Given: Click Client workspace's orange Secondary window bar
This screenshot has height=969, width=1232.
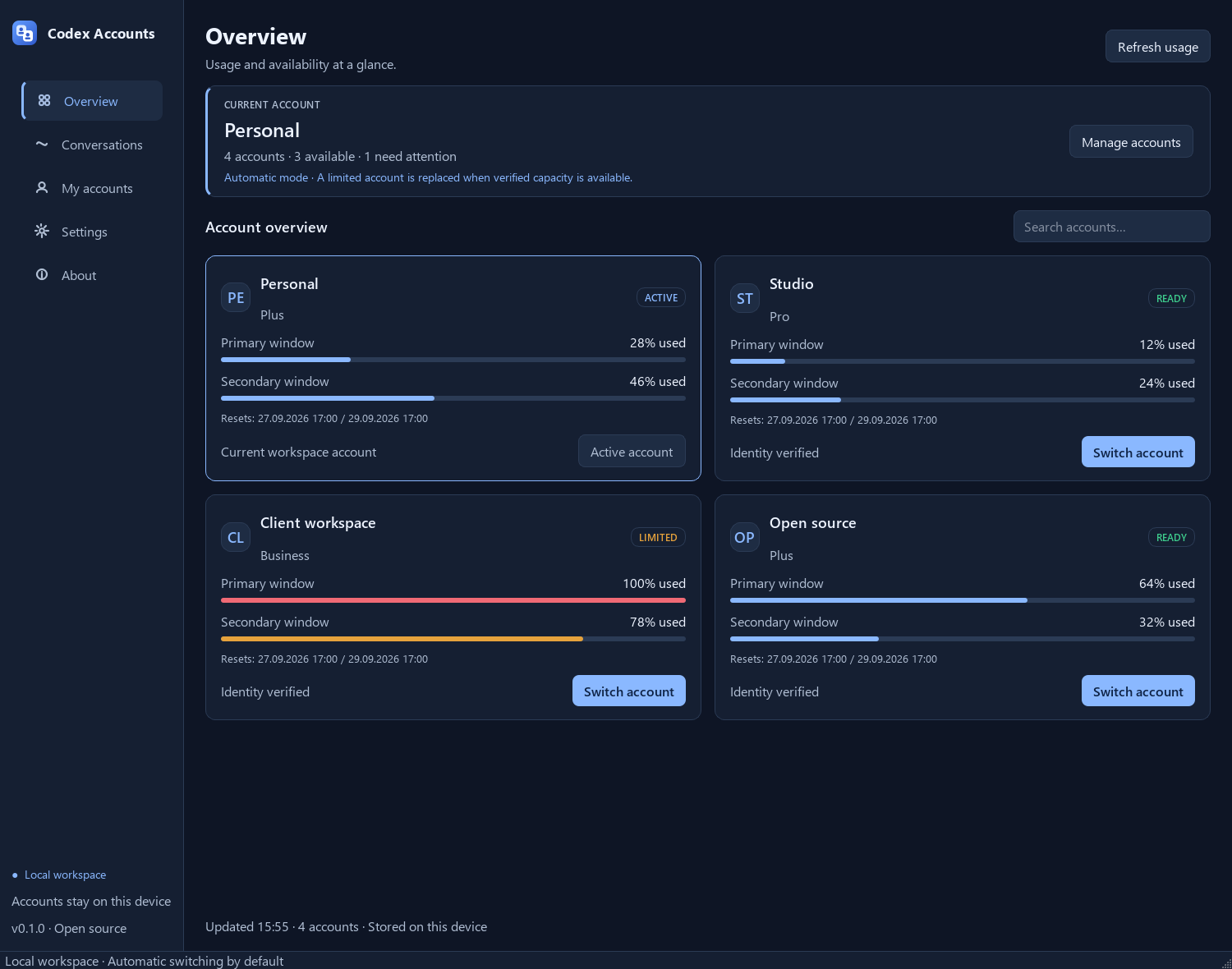Looking at the screenshot, I should coord(453,639).
